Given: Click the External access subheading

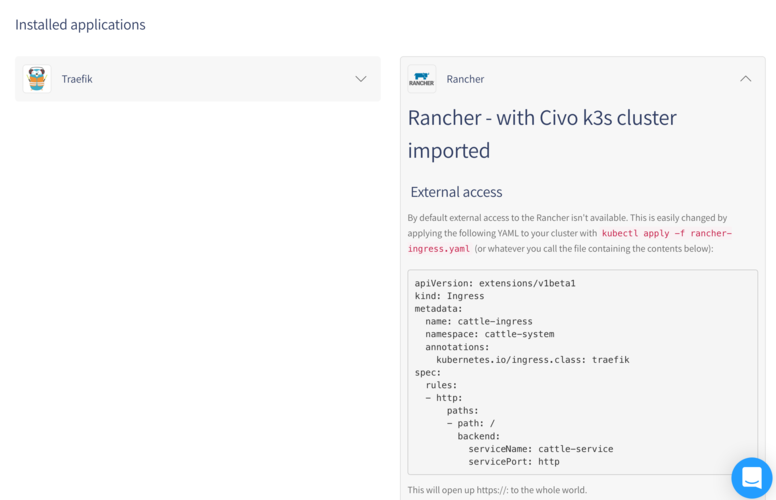Looking at the screenshot, I should click(x=456, y=192).
